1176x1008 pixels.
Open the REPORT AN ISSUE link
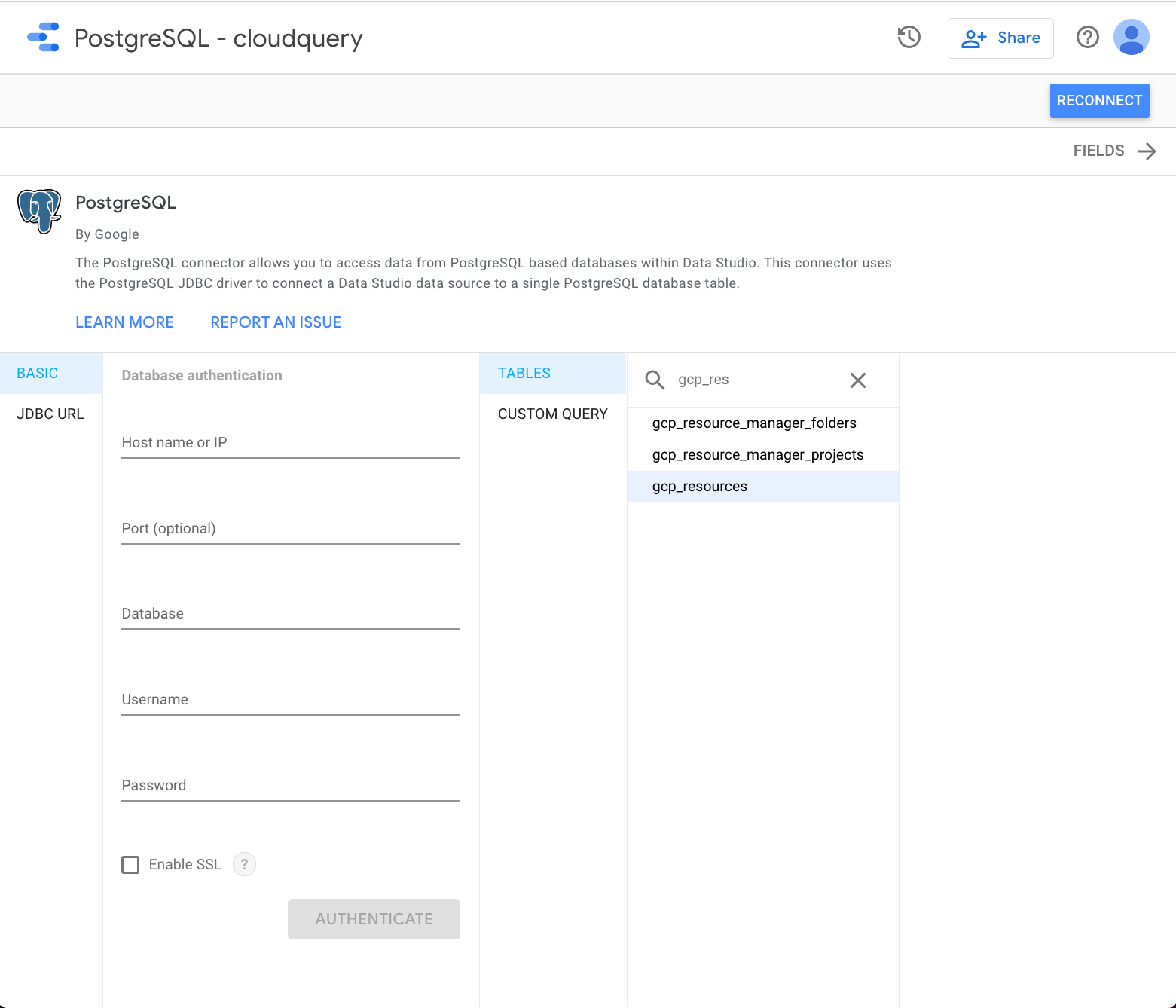click(x=276, y=322)
